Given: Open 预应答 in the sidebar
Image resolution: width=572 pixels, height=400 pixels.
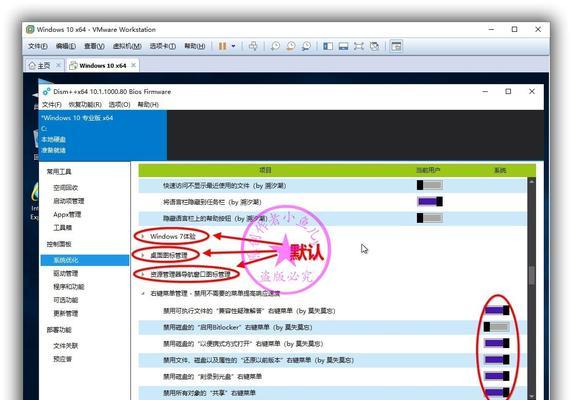Looking at the screenshot, I should [63, 359].
